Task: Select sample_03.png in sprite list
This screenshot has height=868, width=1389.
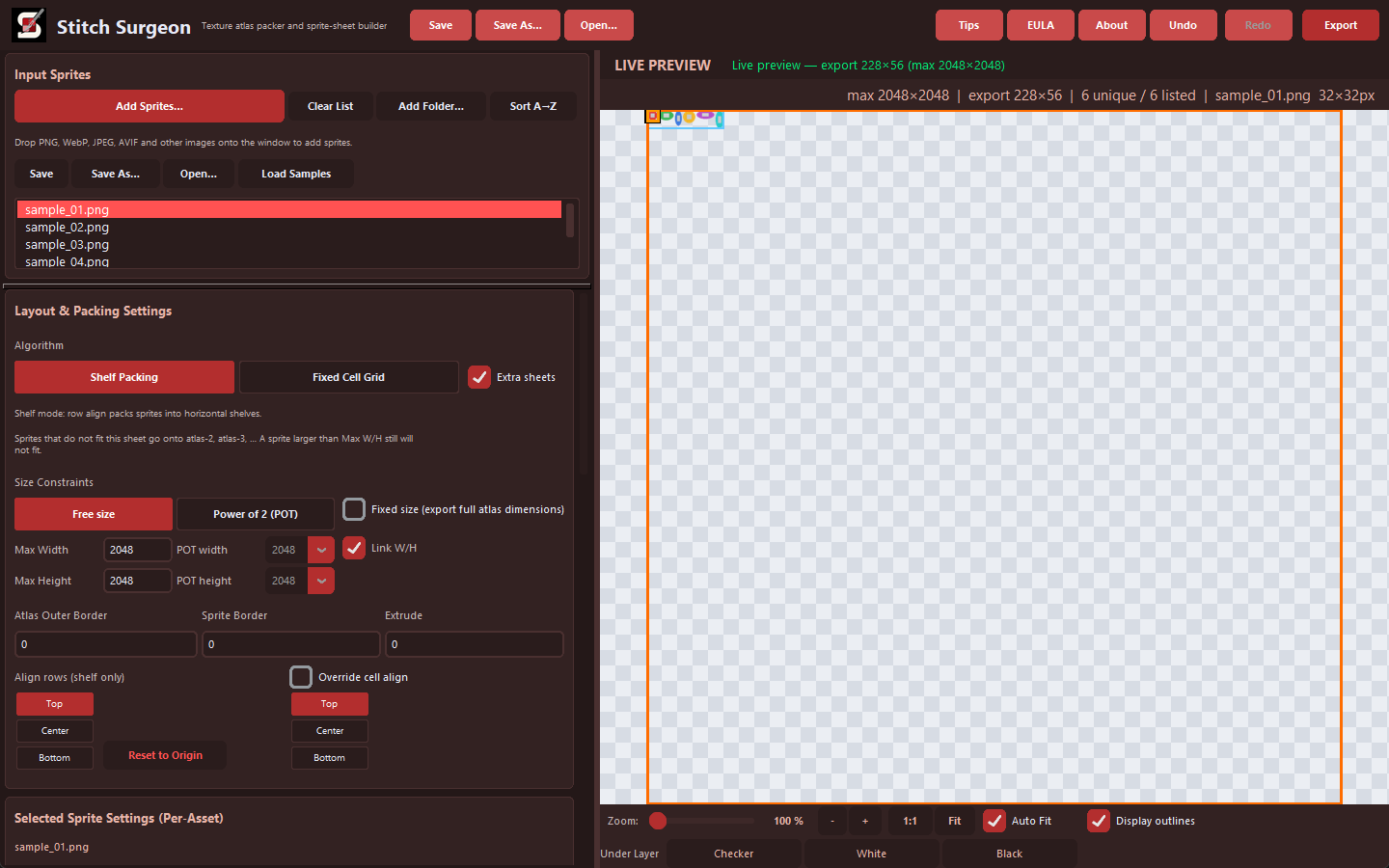Action: 289,244
